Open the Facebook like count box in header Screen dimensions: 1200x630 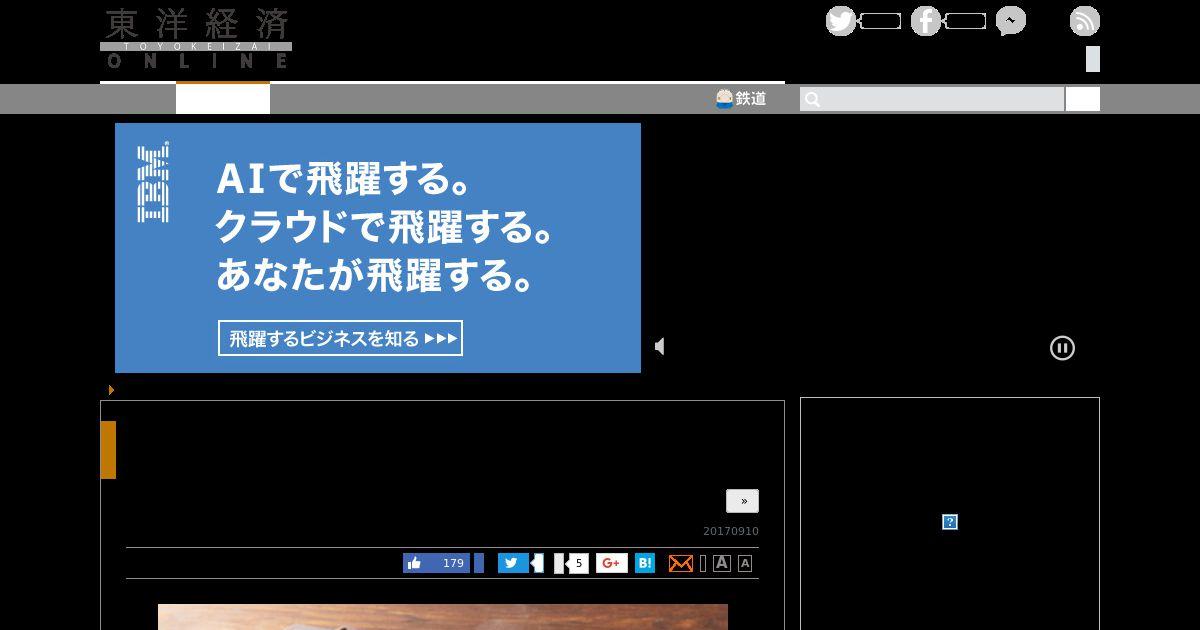point(965,21)
